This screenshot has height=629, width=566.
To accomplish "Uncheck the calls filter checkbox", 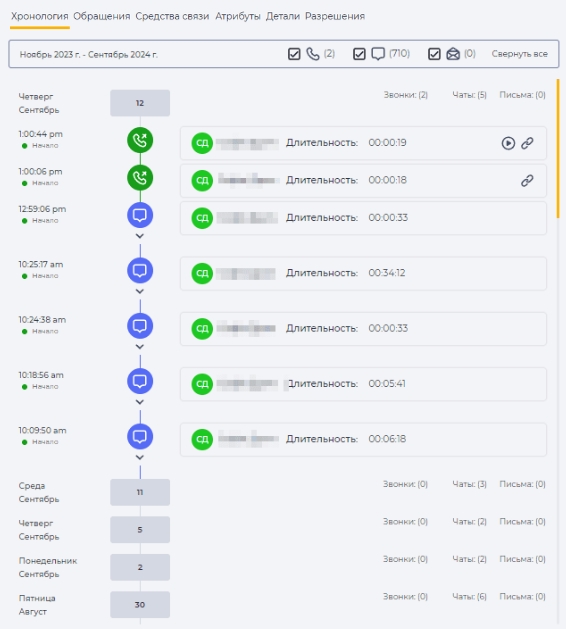I will [294, 54].
